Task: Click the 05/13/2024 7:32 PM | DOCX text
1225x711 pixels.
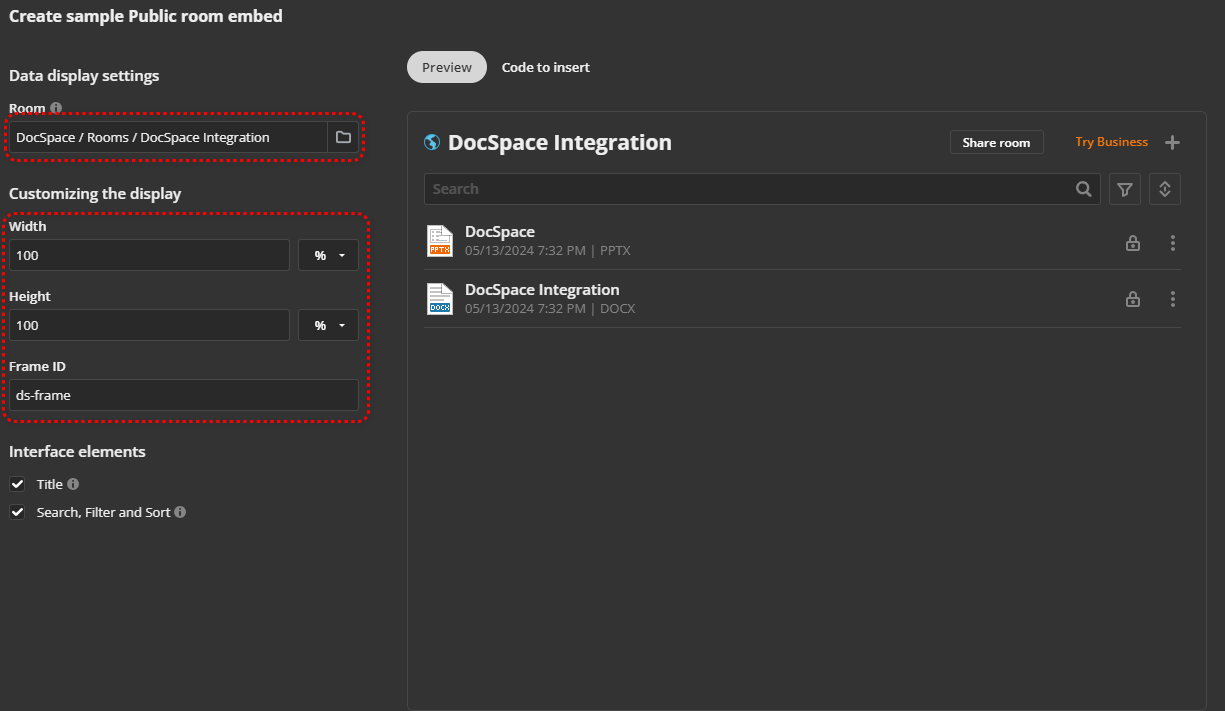Action: point(550,308)
